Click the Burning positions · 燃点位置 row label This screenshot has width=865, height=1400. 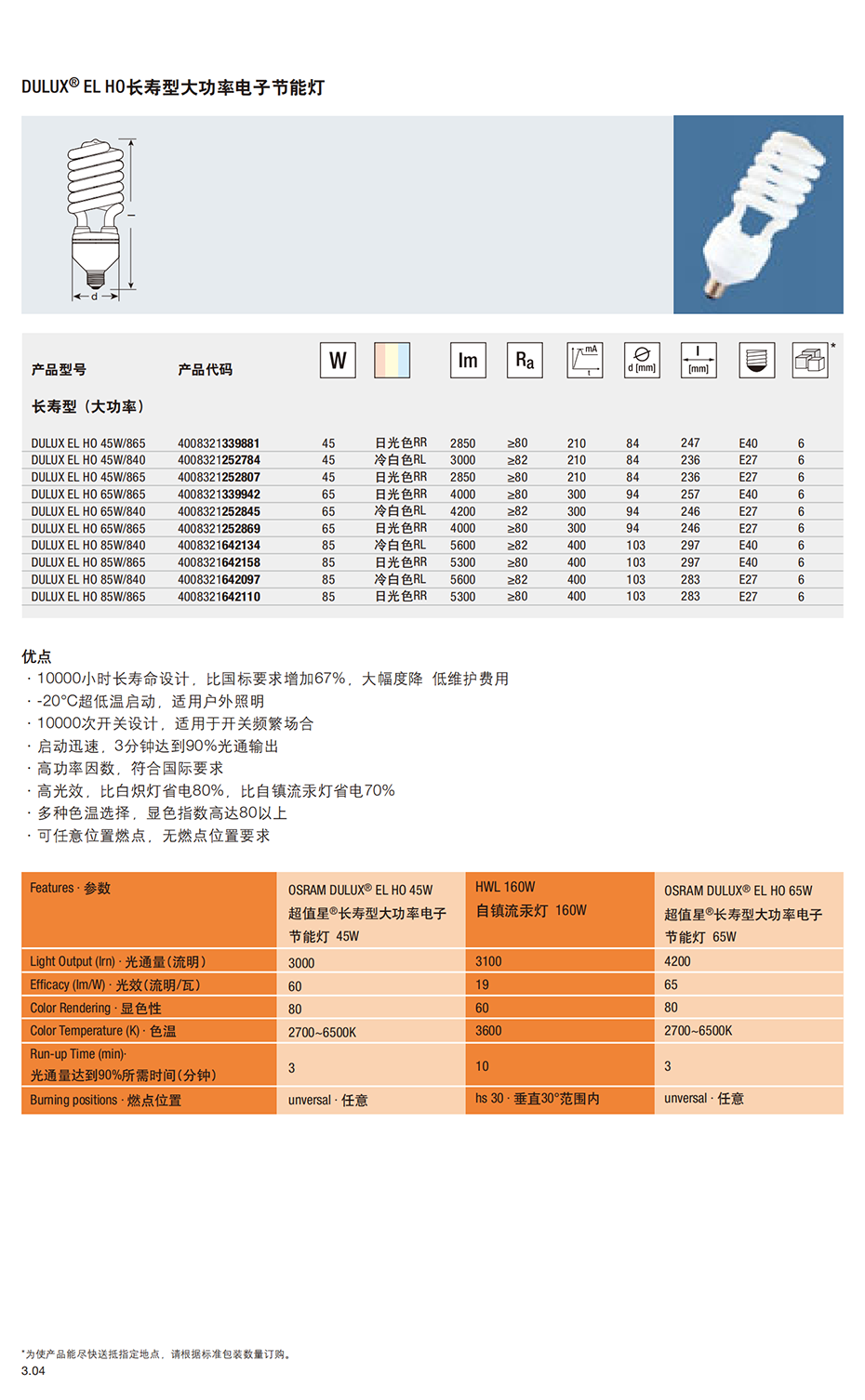pos(106,1101)
